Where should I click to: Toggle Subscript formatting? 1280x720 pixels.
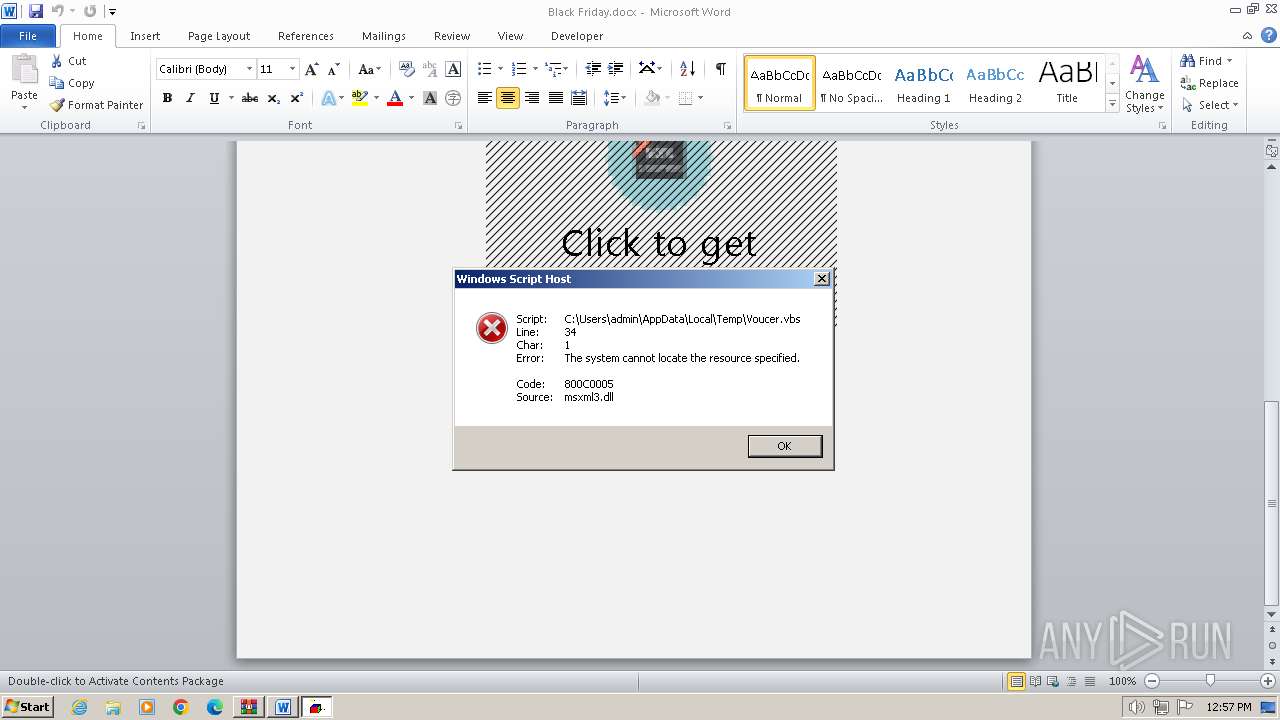[x=274, y=98]
